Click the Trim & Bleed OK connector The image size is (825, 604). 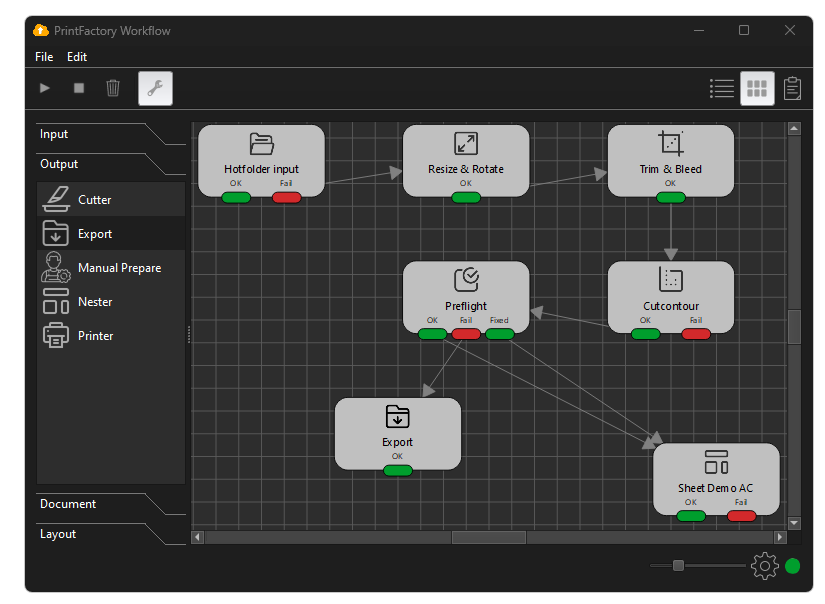click(x=671, y=198)
